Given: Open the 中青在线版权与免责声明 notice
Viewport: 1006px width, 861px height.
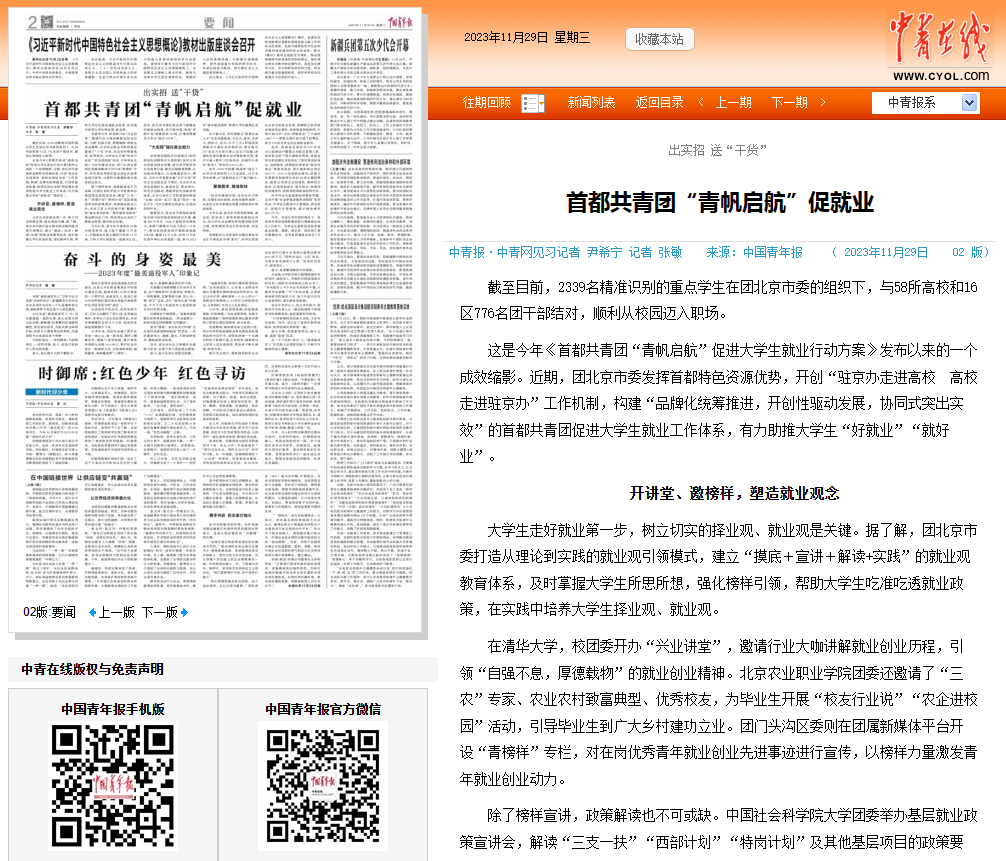Looking at the screenshot, I should [92, 669].
